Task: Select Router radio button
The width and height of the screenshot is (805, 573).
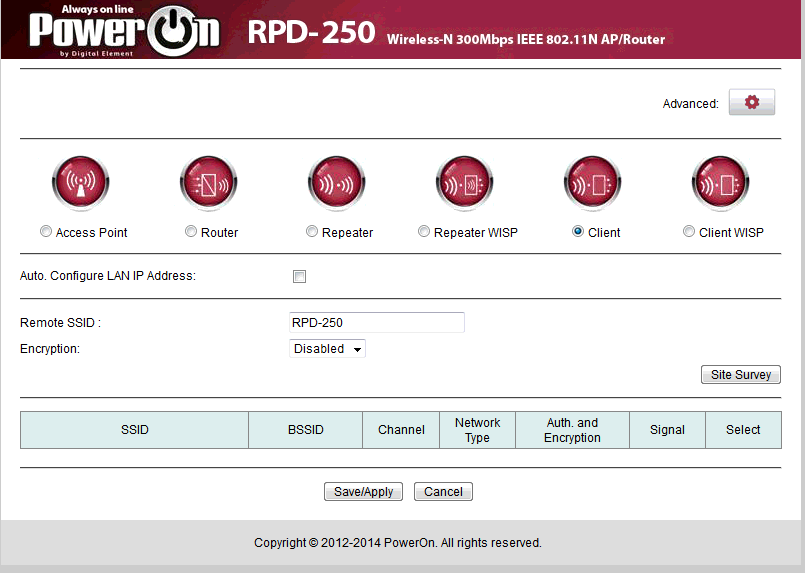Action: (x=191, y=232)
